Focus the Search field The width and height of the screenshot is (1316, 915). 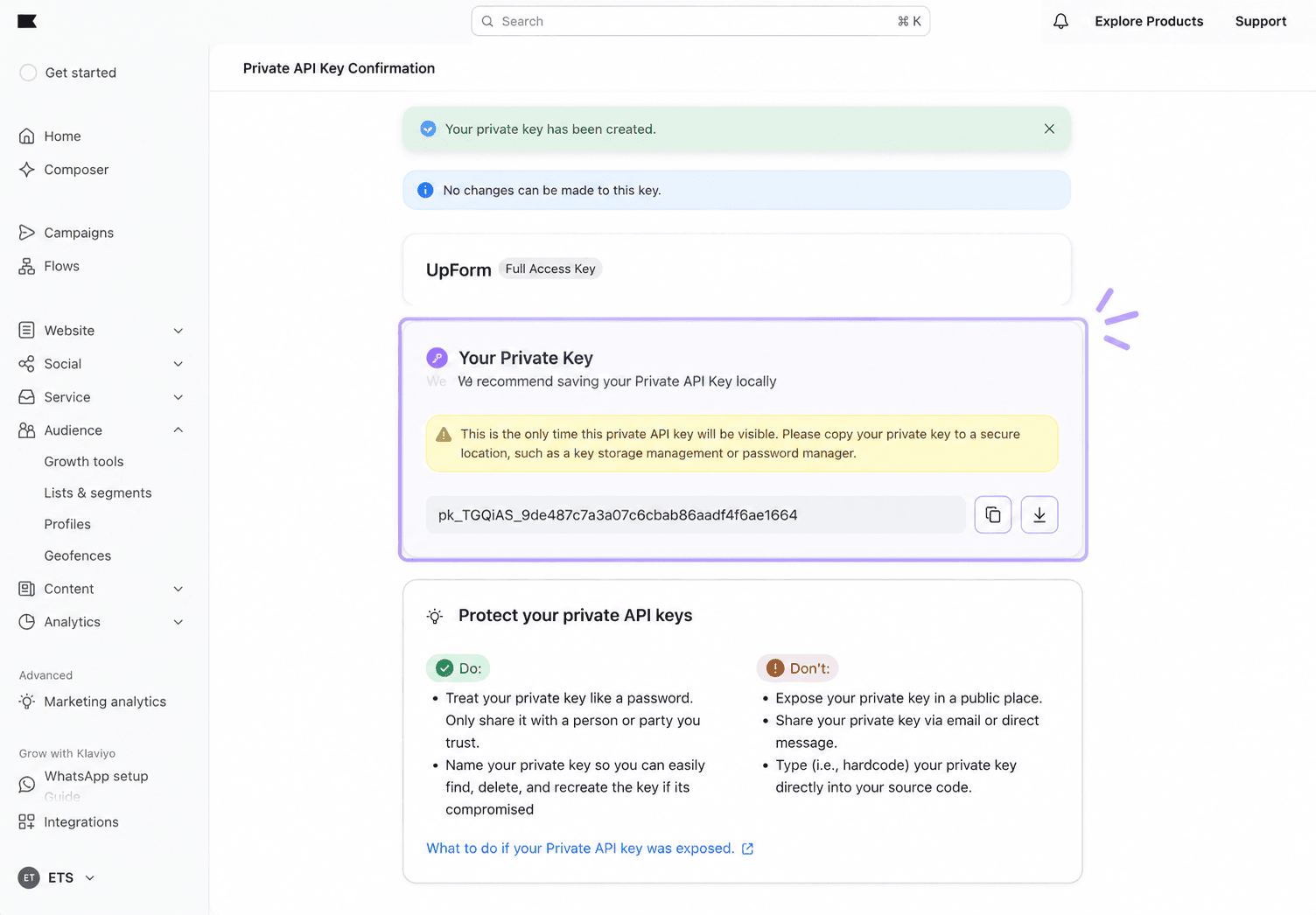pyautogui.click(x=700, y=21)
